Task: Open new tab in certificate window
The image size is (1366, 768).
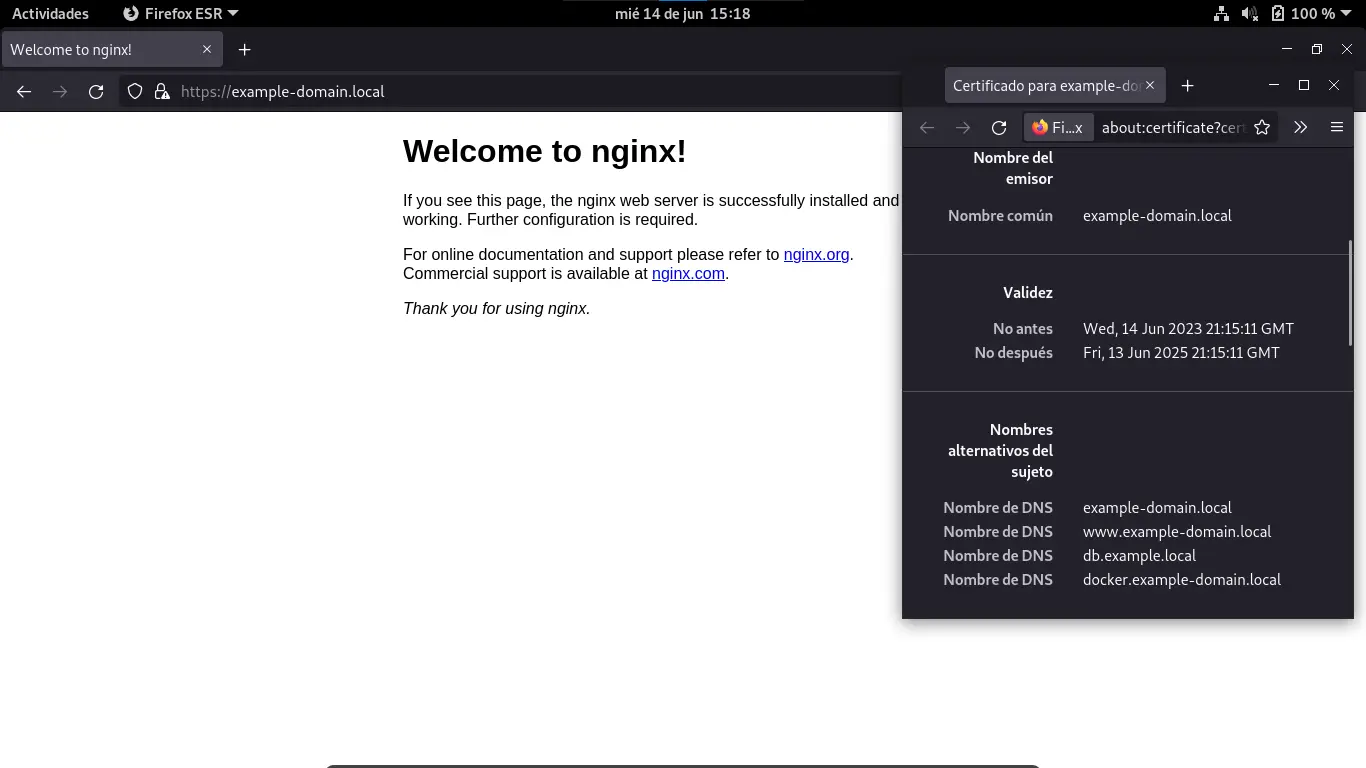Action: [1187, 86]
